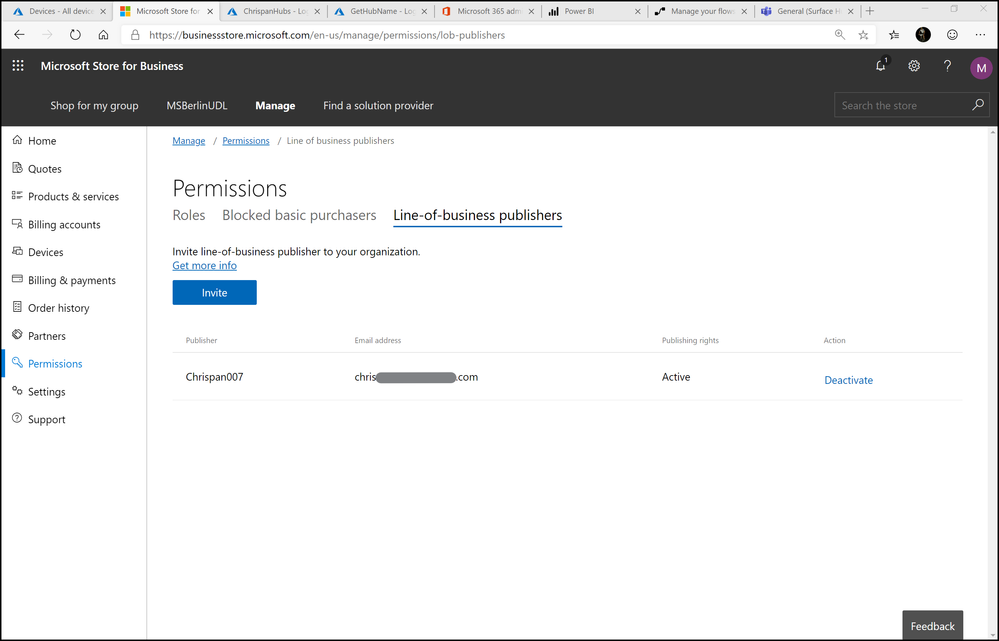Switch to General (Surface Hub) Teams tab
The width and height of the screenshot is (999, 641).
[x=808, y=11]
